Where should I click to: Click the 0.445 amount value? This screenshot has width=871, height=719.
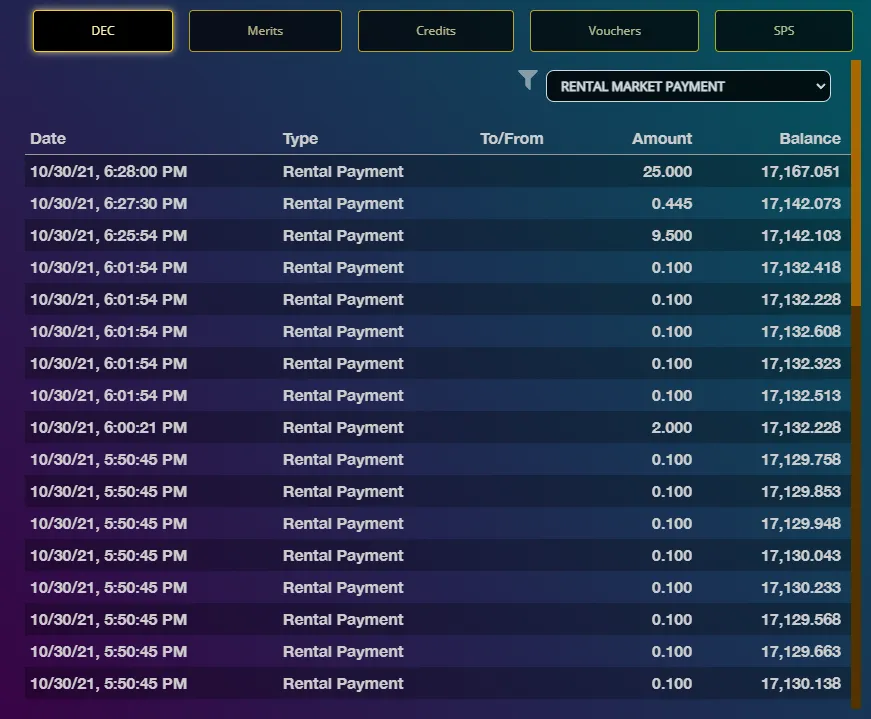coord(672,204)
